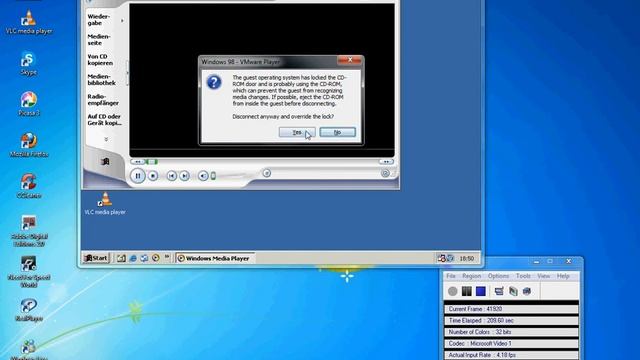Confirm disconnect with the Yes button
Screen dimensions: 640x360
[297, 132]
